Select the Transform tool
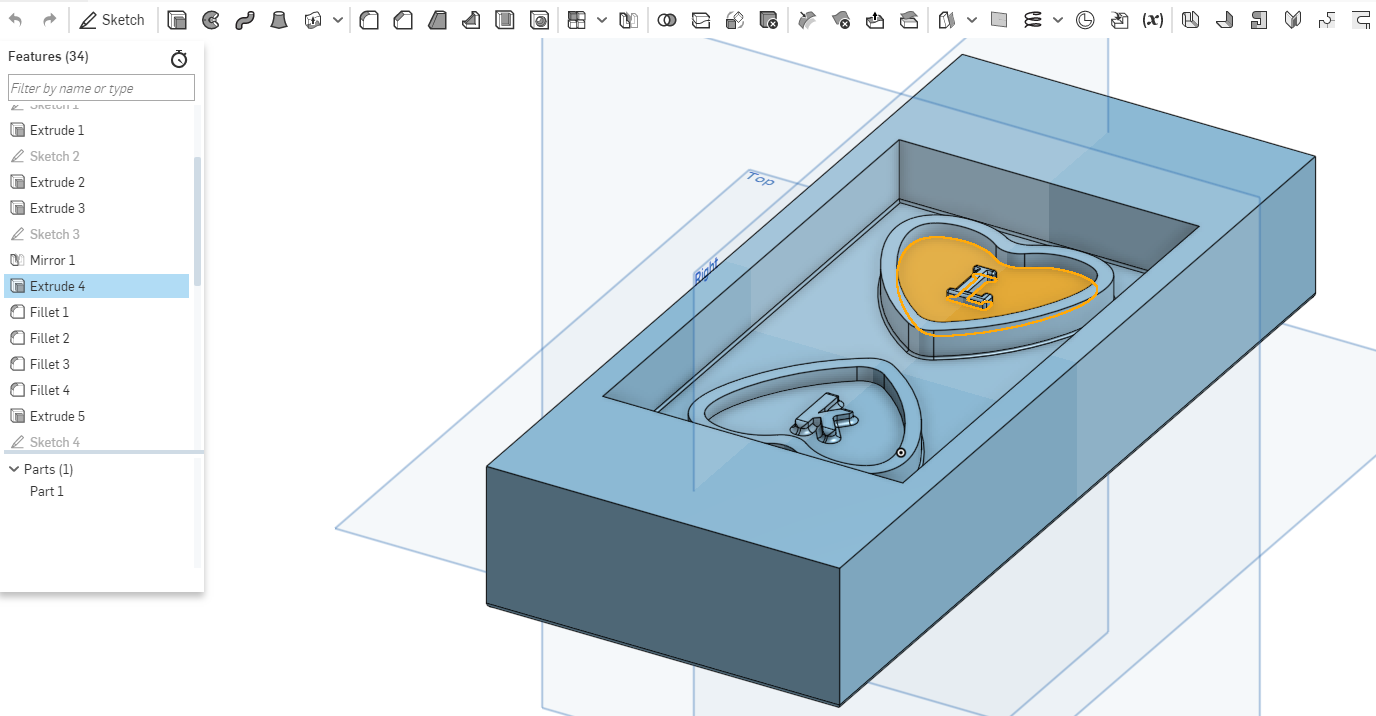Viewport: 1376px width, 716px height. [735, 19]
